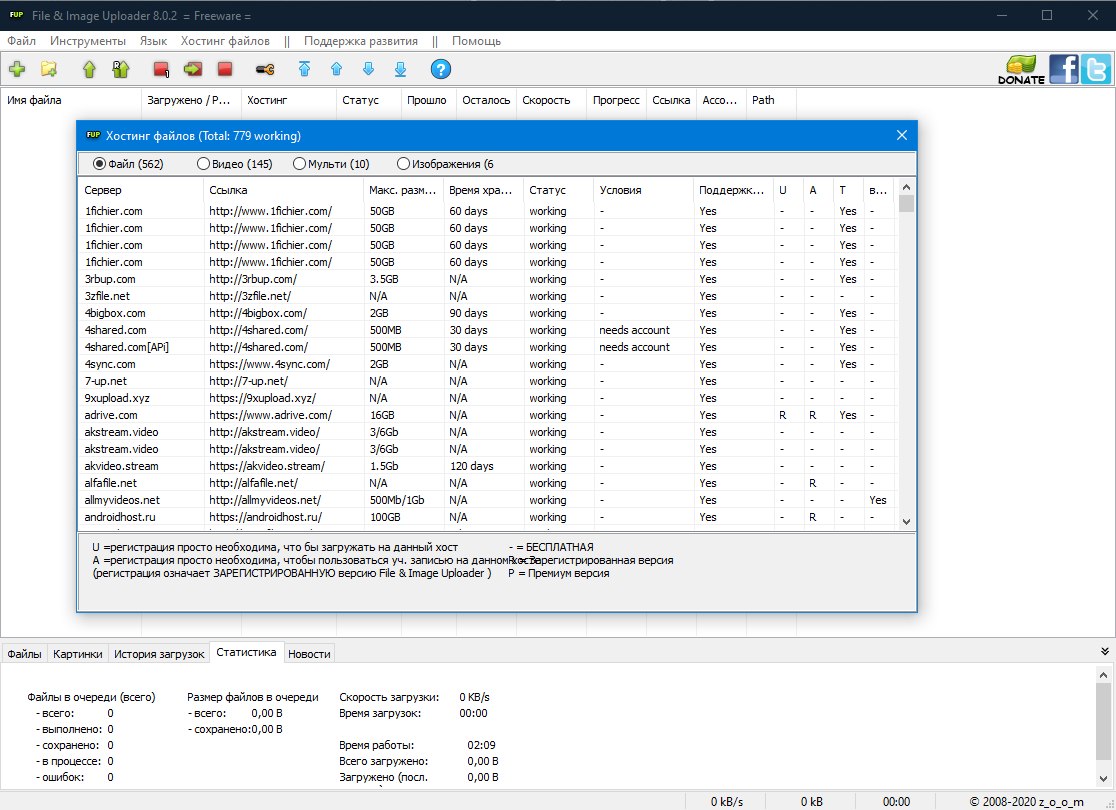The height and width of the screenshot is (810, 1116).
Task: Open the Twitter bird icon
Action: click(1095, 69)
